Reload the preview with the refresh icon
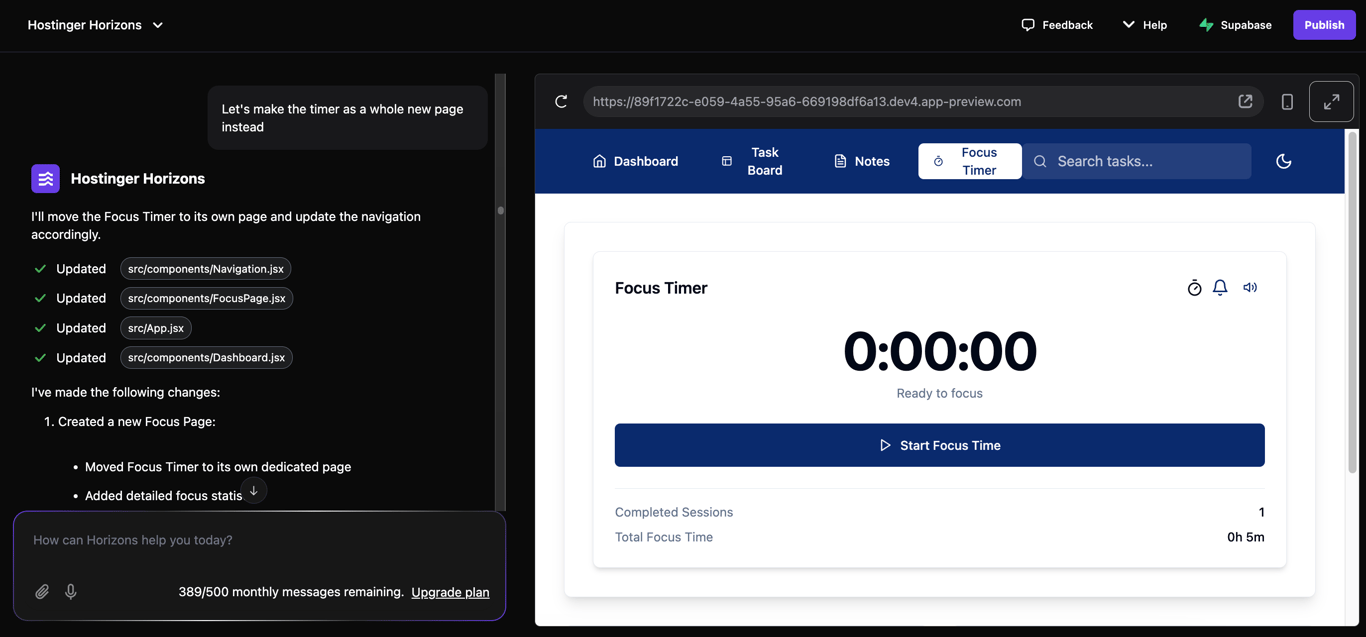This screenshot has height=637, width=1366. tap(560, 101)
